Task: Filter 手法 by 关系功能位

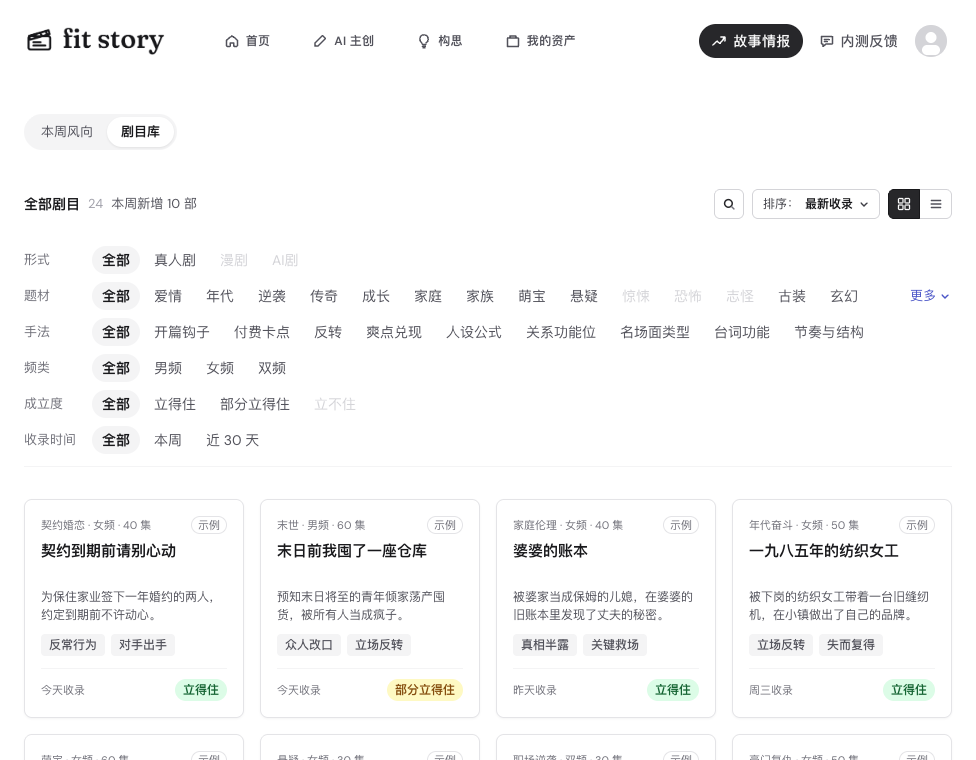Action: click(561, 332)
